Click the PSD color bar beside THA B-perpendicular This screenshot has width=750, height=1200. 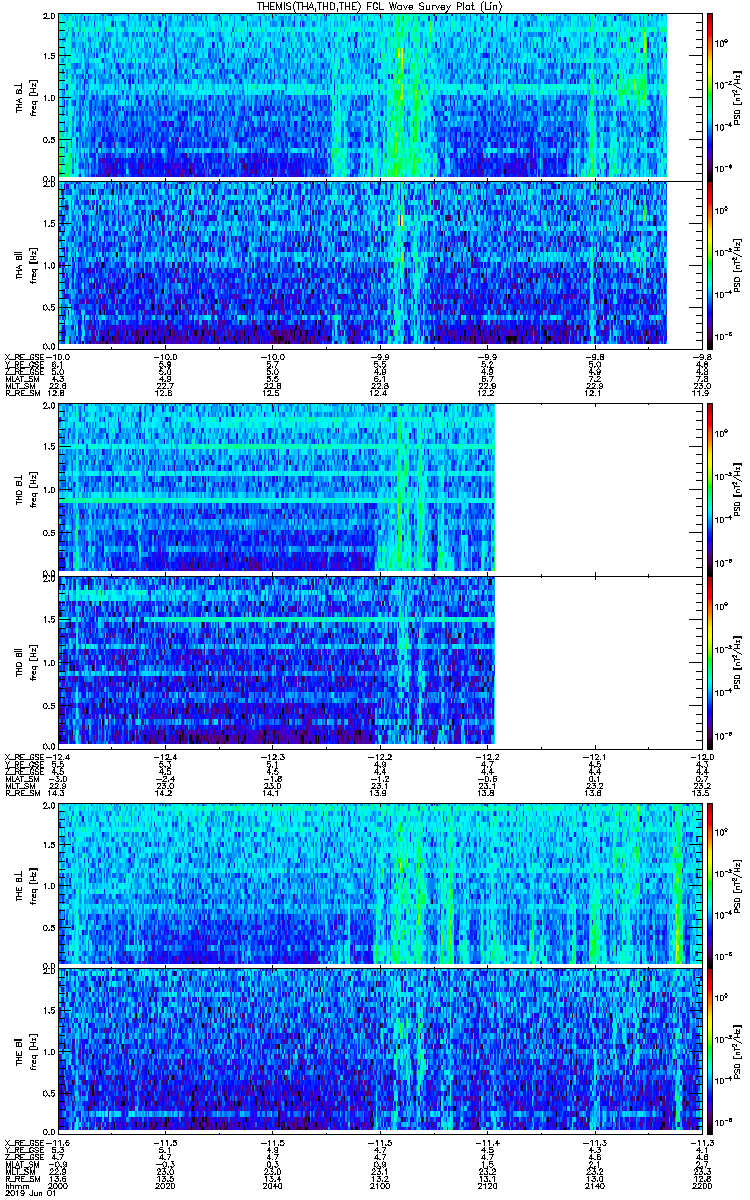(x=711, y=96)
